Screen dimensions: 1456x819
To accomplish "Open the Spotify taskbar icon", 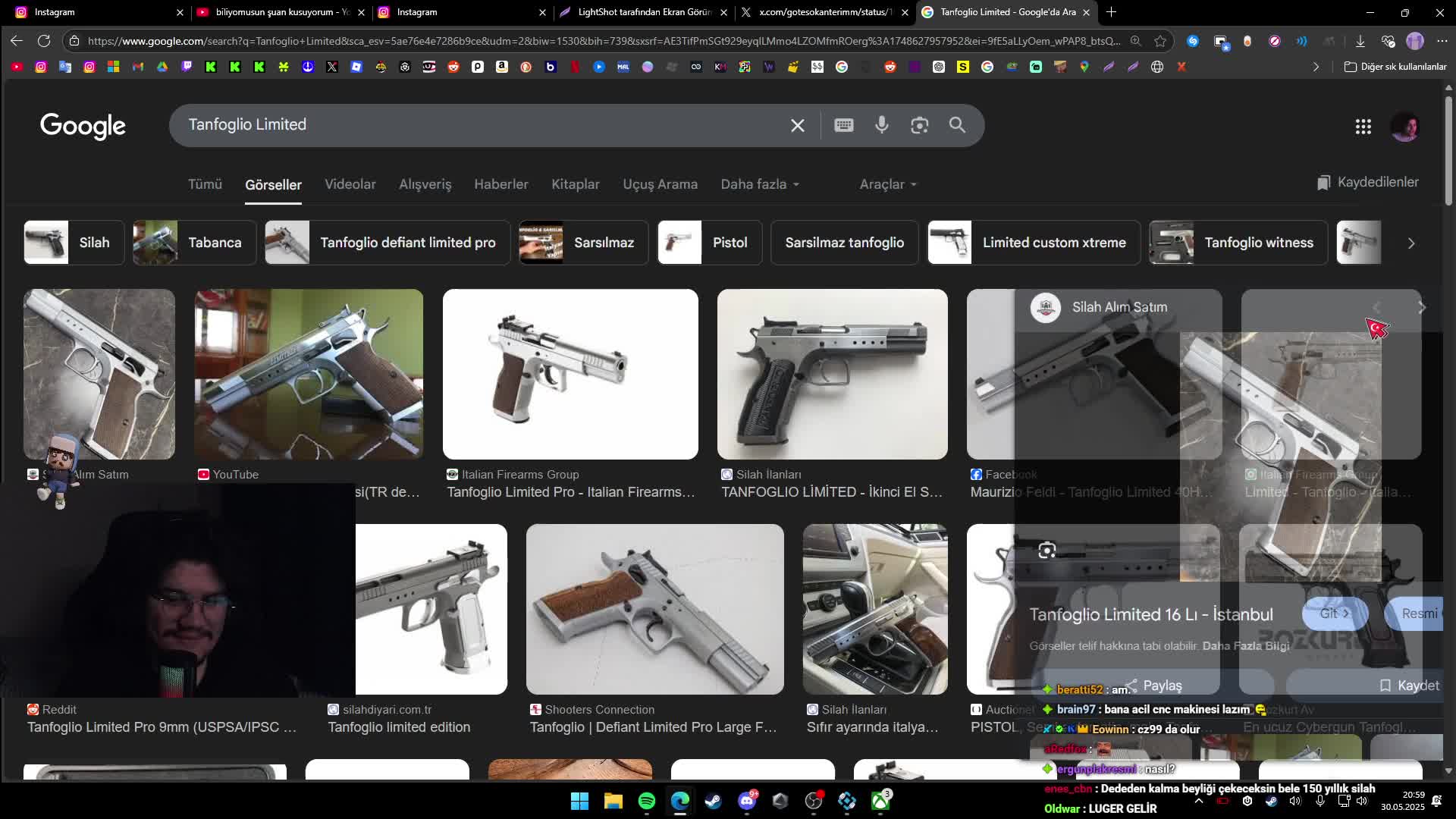I will click(647, 801).
